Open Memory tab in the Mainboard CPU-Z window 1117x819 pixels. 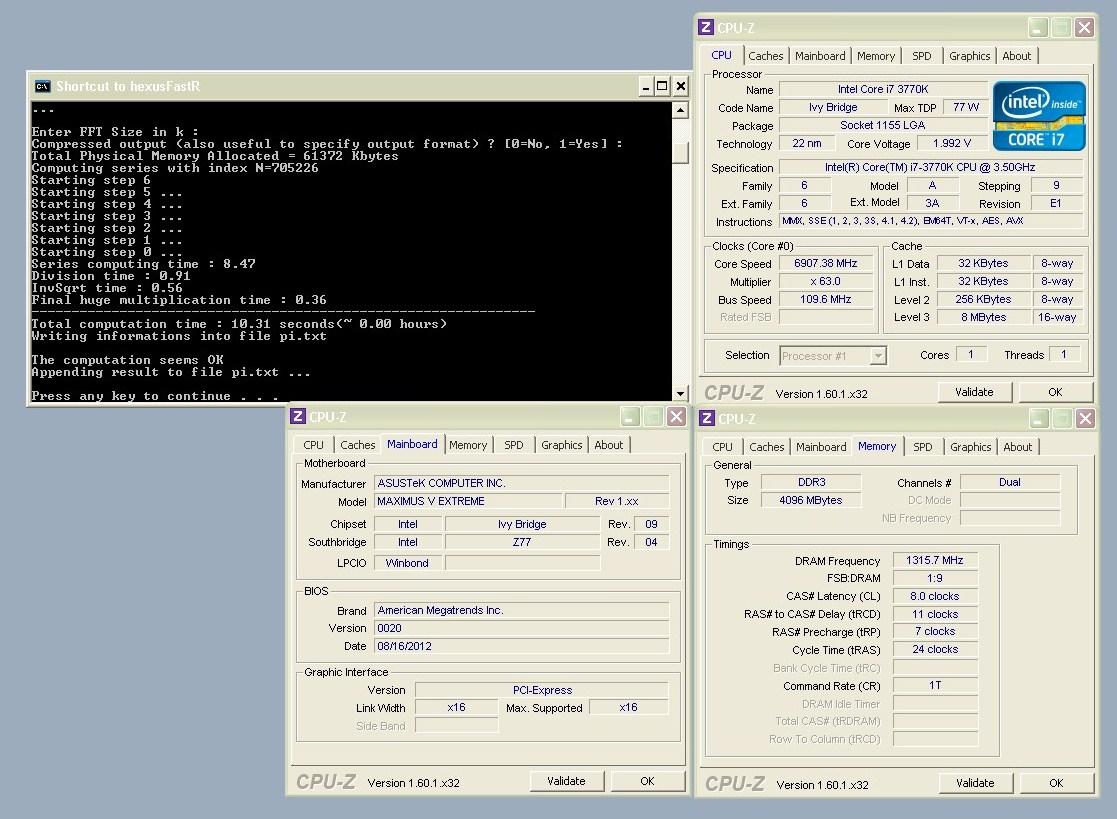tap(468, 444)
